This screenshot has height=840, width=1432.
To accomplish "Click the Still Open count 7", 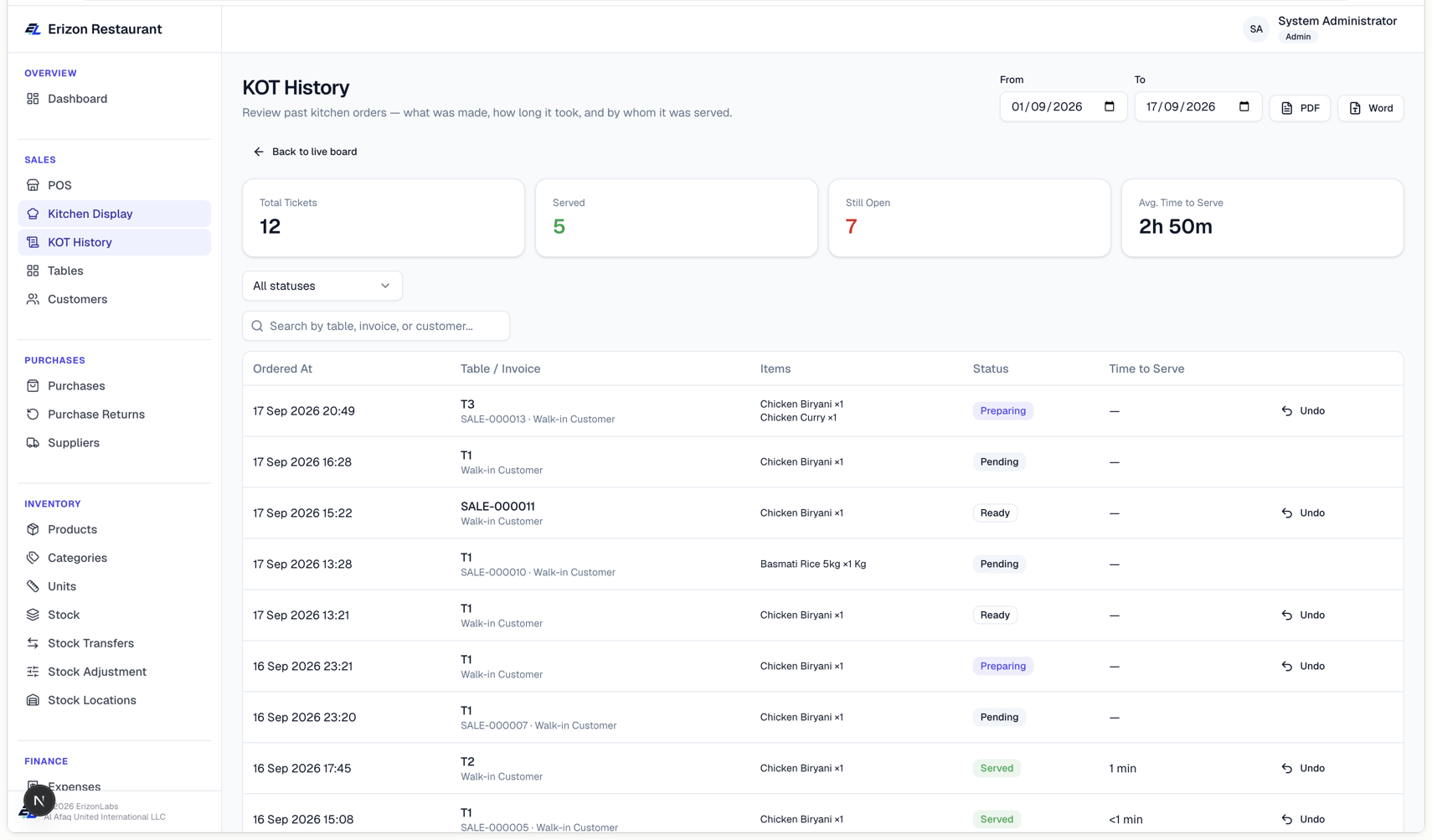I will click(851, 226).
